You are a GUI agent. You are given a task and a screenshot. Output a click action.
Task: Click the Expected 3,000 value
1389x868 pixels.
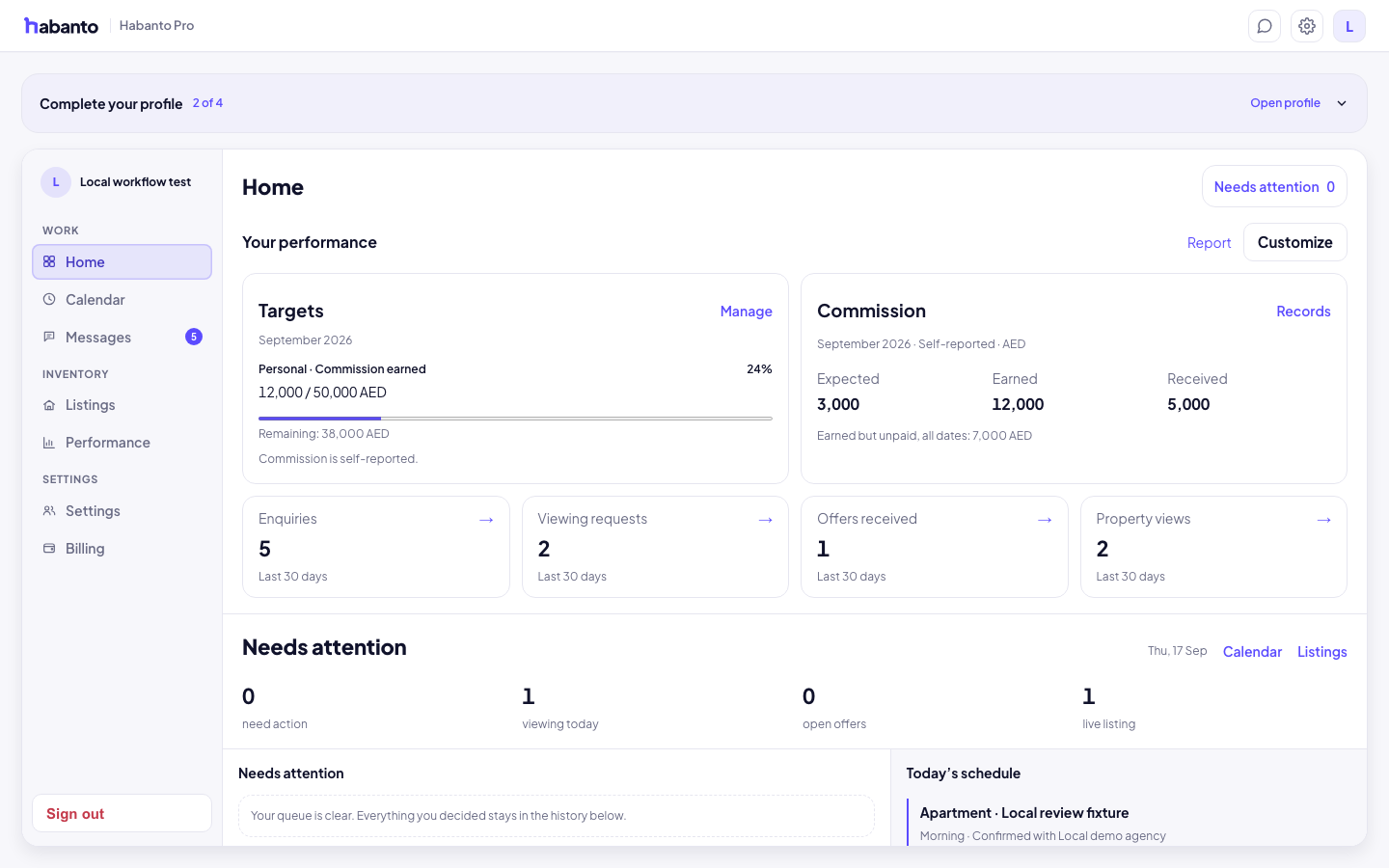[838, 405]
